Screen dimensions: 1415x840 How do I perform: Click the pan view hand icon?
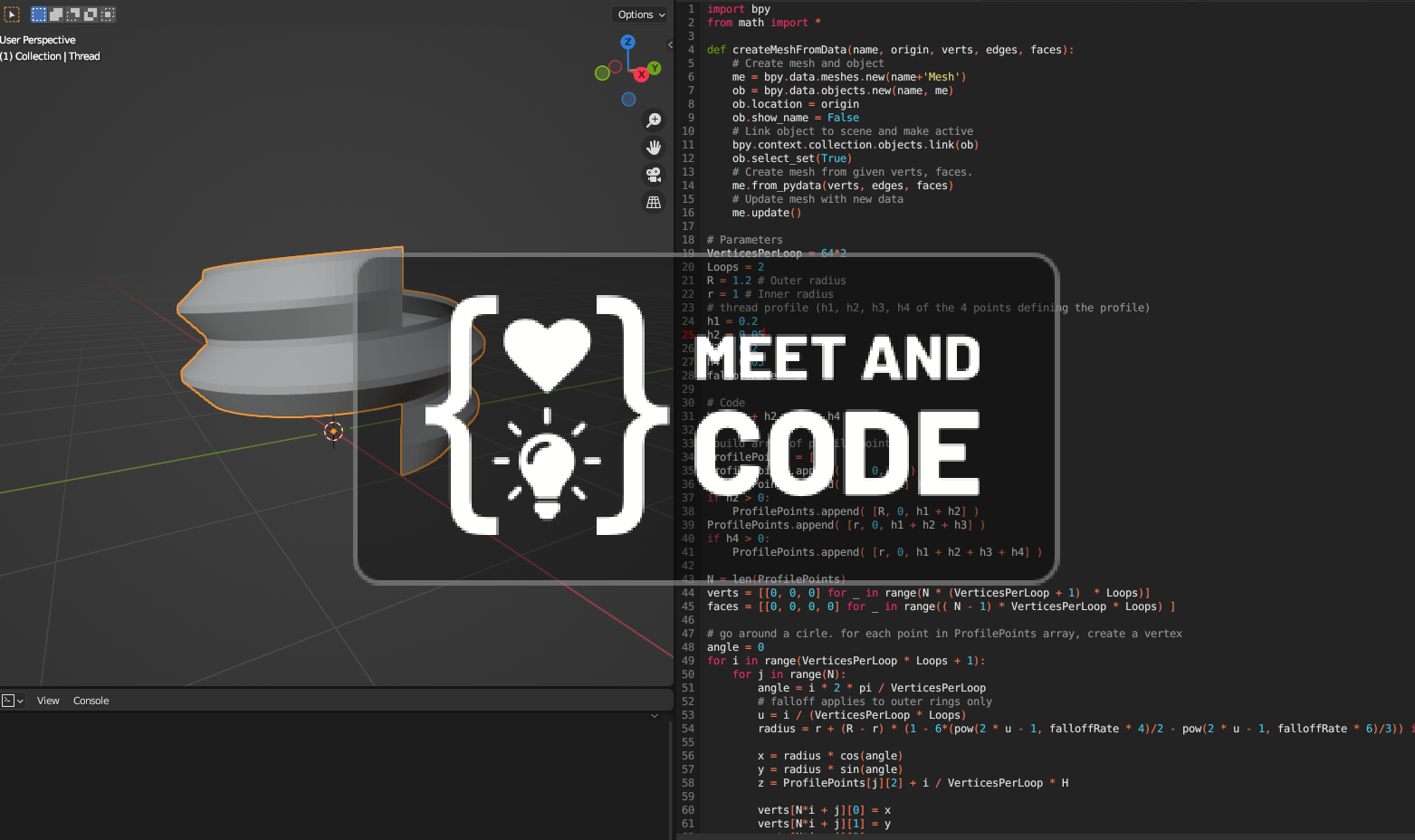[x=654, y=147]
